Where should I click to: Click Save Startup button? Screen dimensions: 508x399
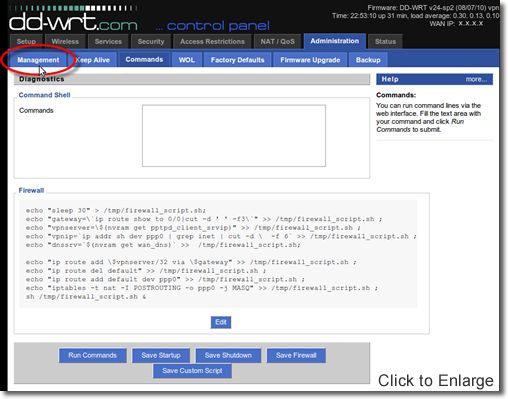coord(161,355)
